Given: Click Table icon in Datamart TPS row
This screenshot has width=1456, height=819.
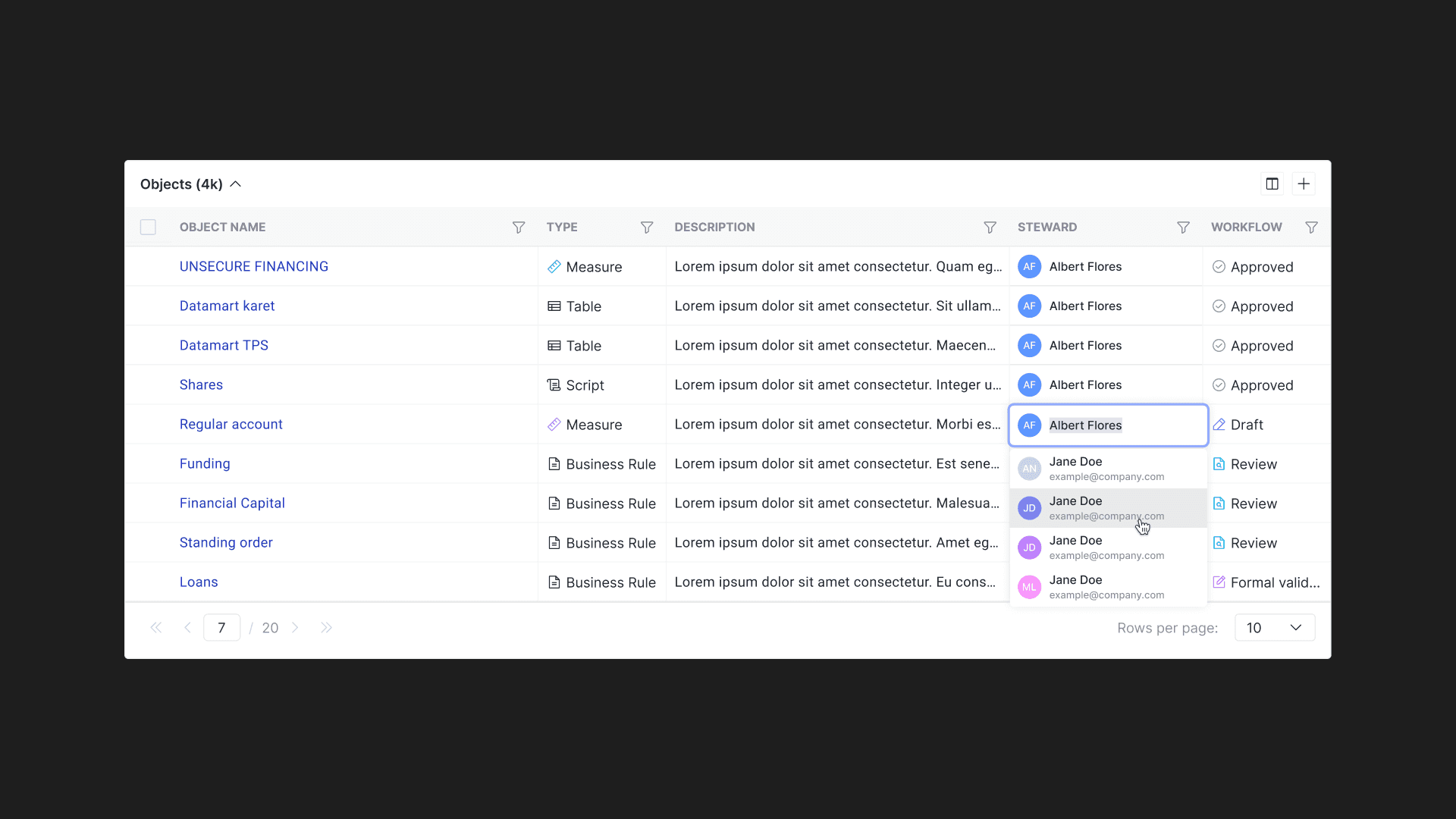Looking at the screenshot, I should coord(554,346).
